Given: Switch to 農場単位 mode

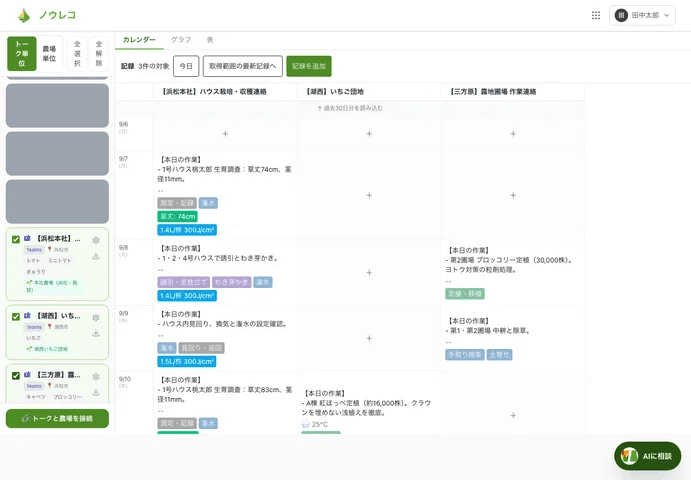Looking at the screenshot, I should click(49, 54).
